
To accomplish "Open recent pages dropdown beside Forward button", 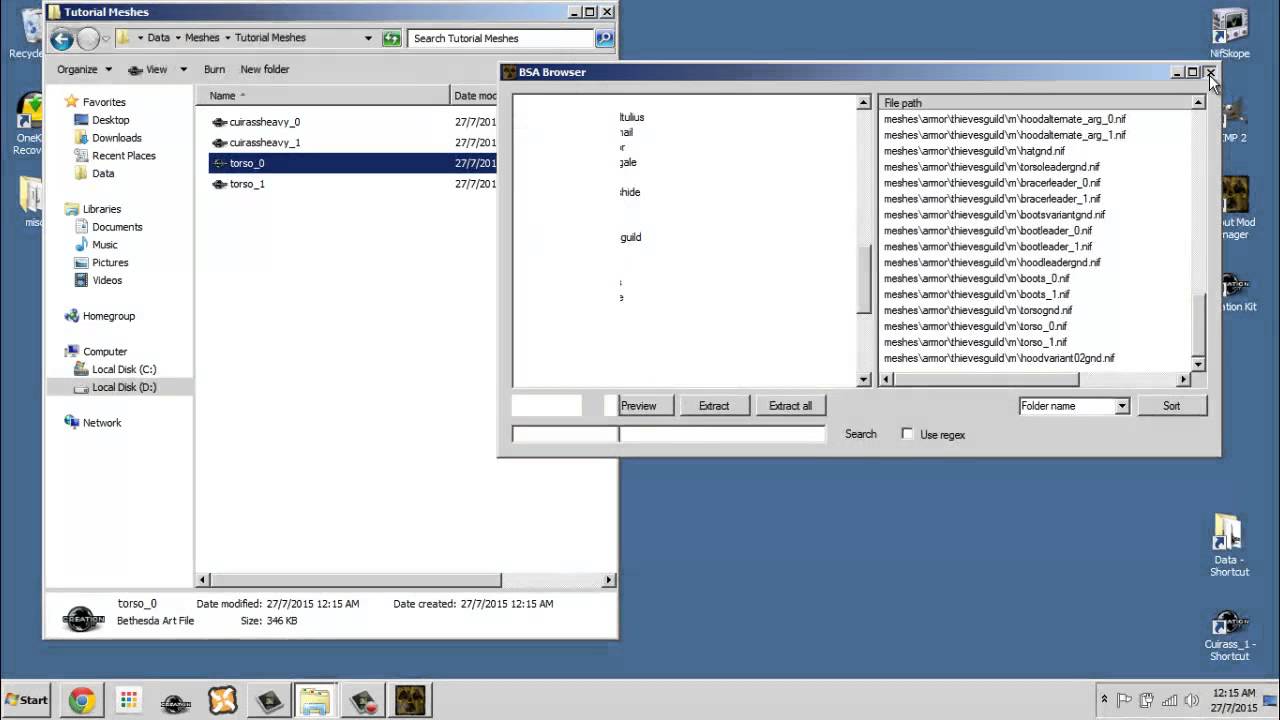I will coord(106,39).
